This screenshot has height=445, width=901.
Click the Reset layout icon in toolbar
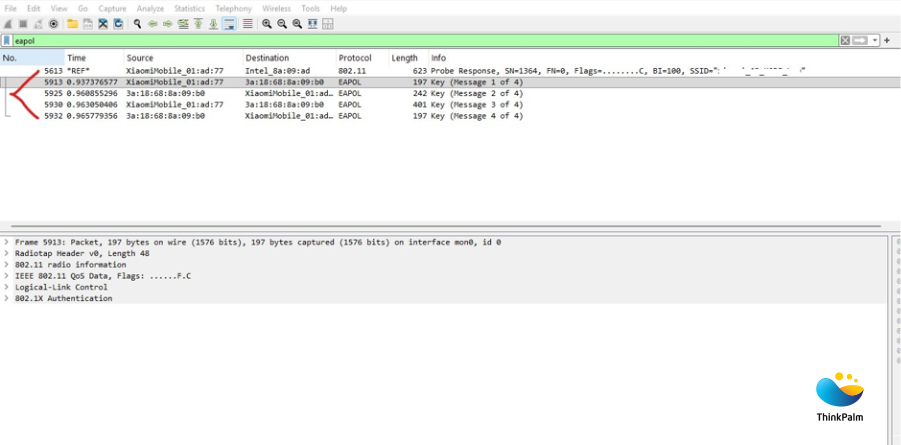click(328, 24)
